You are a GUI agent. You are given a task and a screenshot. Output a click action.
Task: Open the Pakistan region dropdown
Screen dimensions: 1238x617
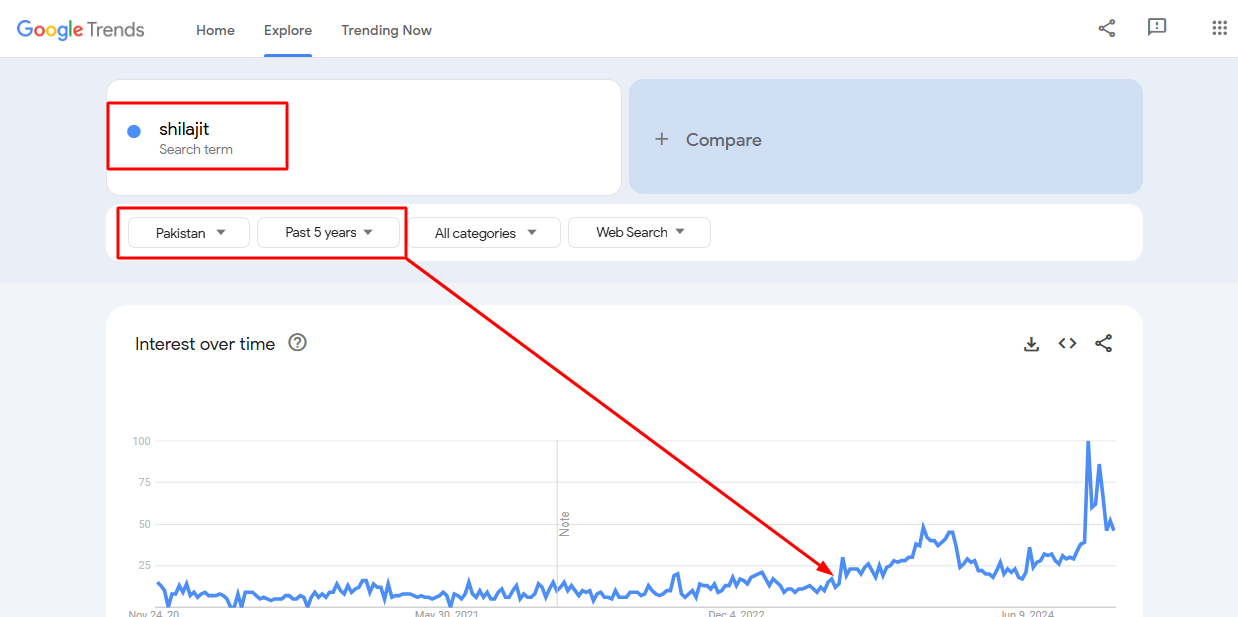189,233
